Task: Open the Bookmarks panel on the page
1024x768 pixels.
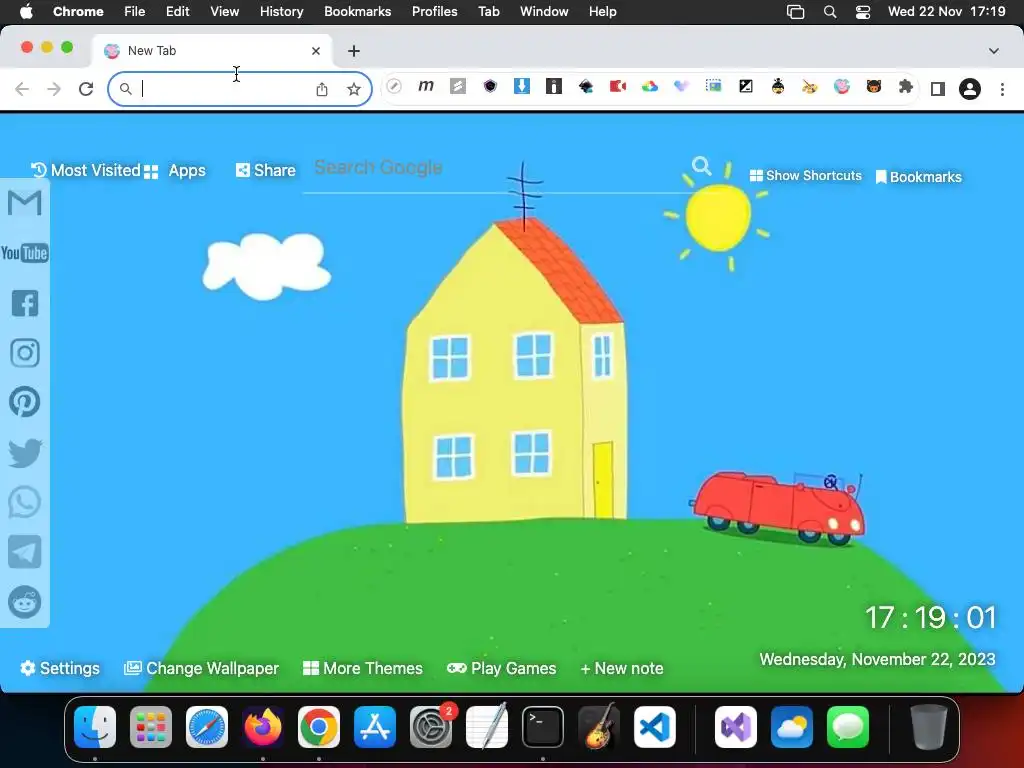Action: click(x=918, y=177)
